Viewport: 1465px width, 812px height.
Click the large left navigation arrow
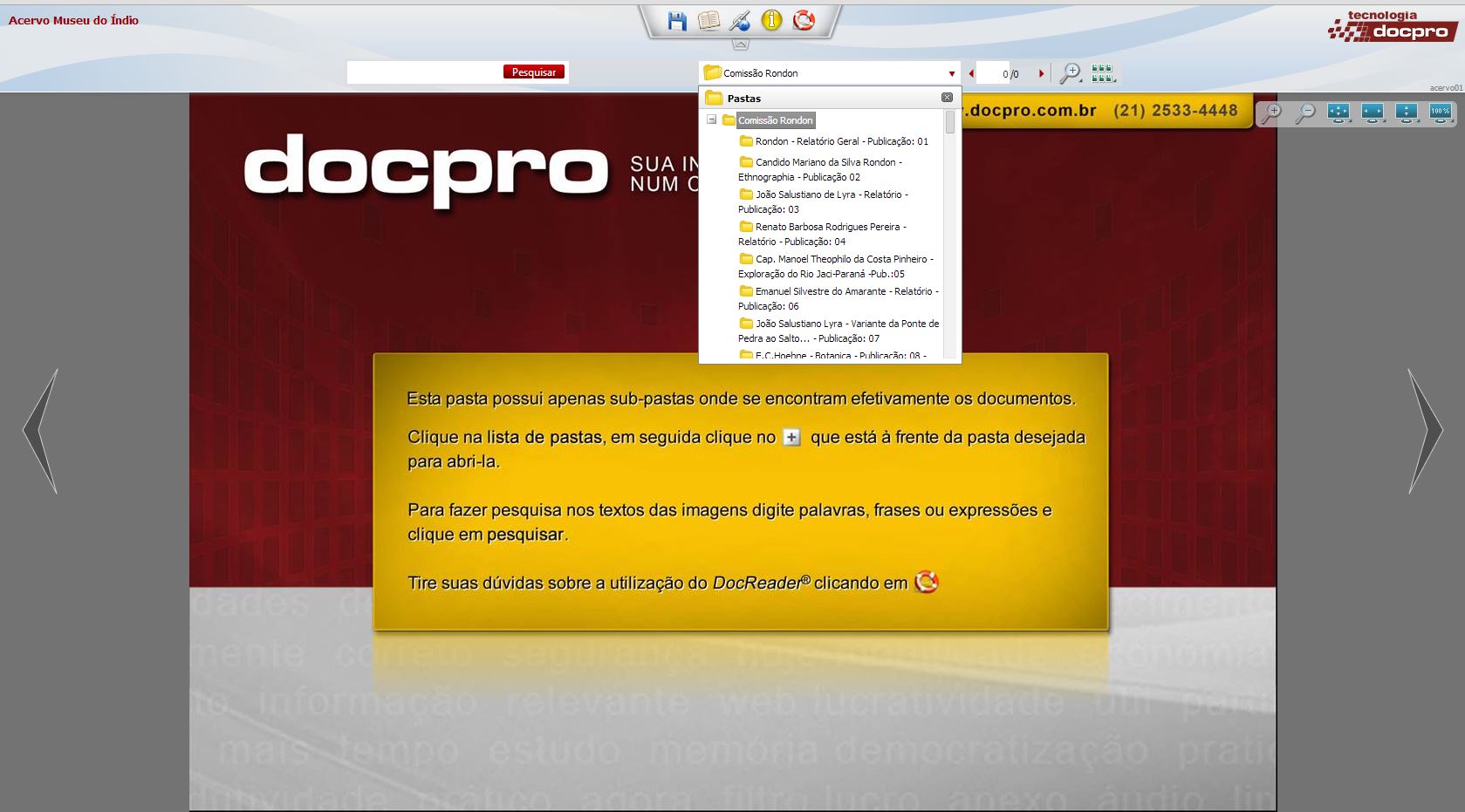tap(40, 431)
